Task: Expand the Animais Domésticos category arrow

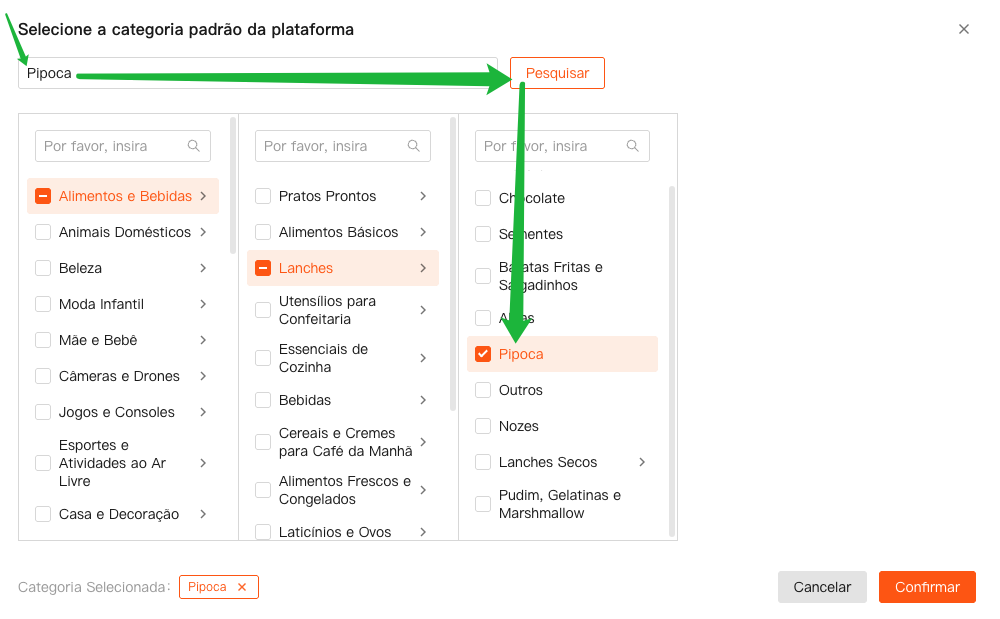Action: tap(203, 232)
